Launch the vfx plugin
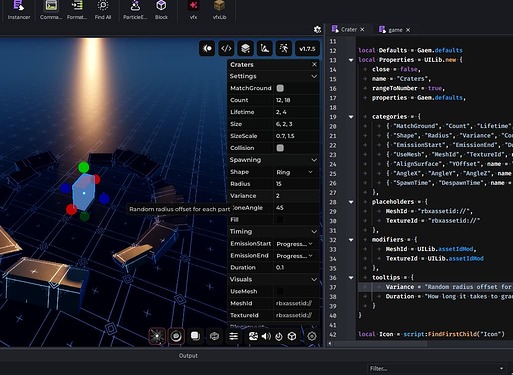513x375 pixels. (193, 10)
